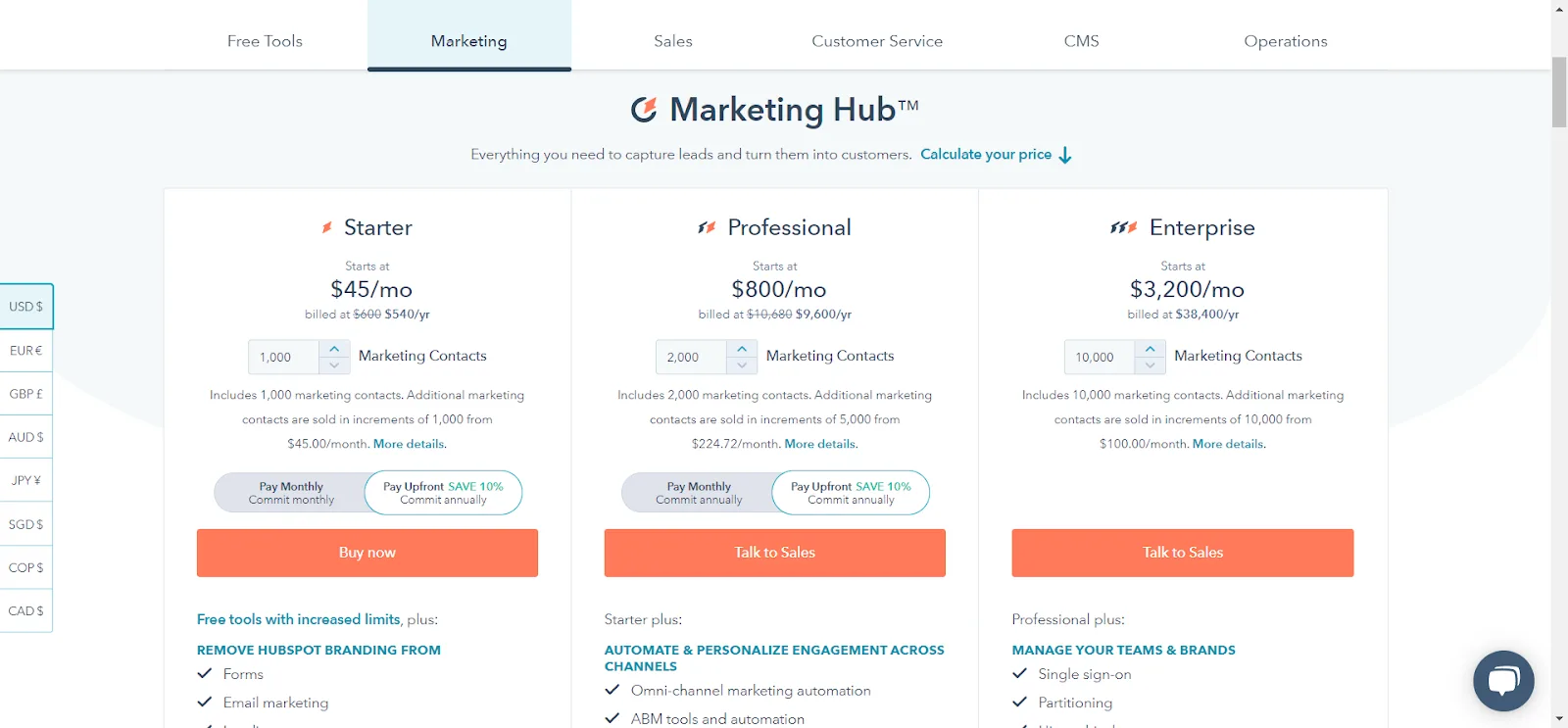Increase Enterprise marketing contacts with up arrow

click(1151, 349)
